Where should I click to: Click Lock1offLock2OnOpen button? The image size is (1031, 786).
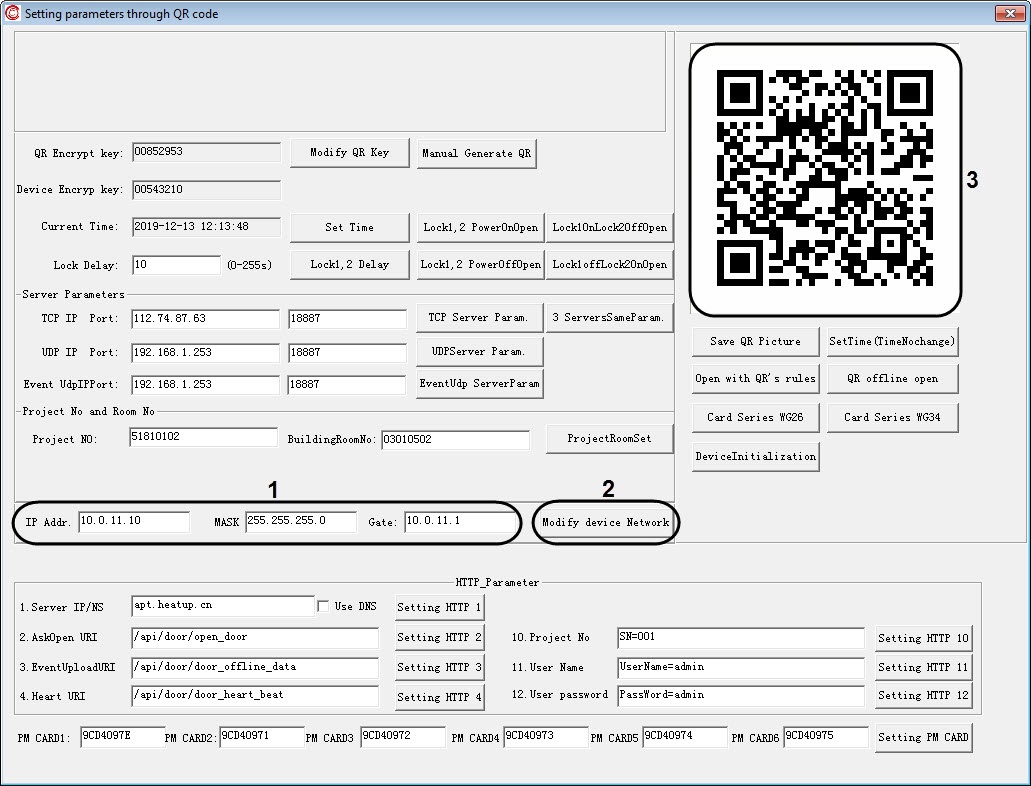point(610,264)
